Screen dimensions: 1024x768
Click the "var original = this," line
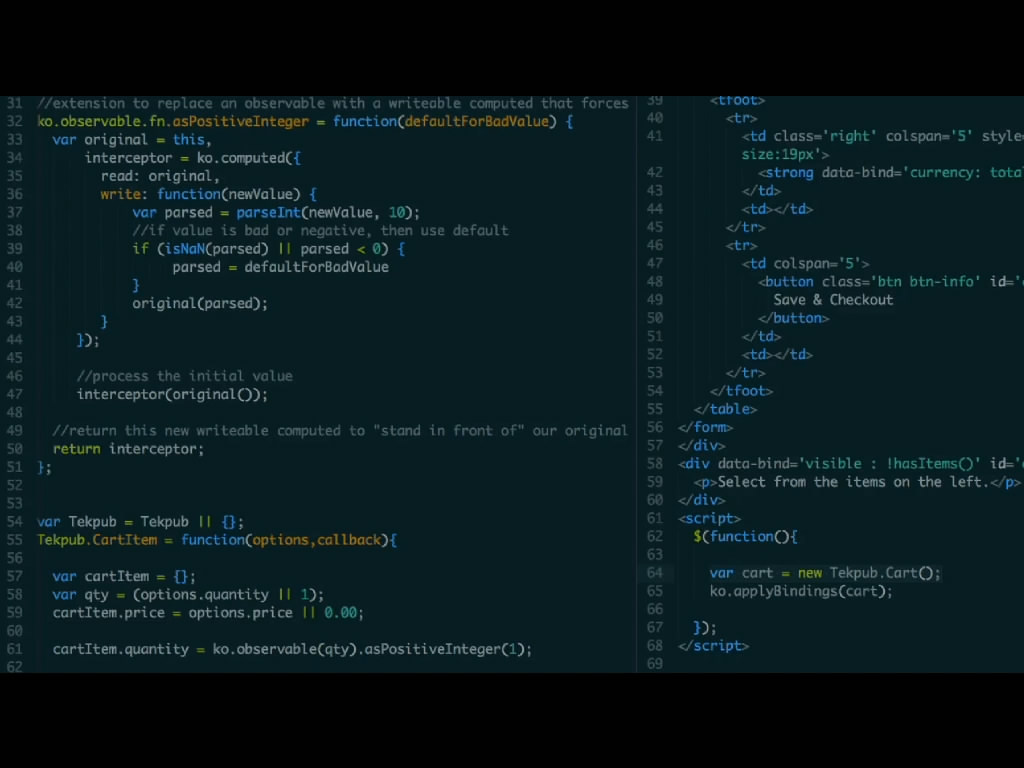click(132, 140)
